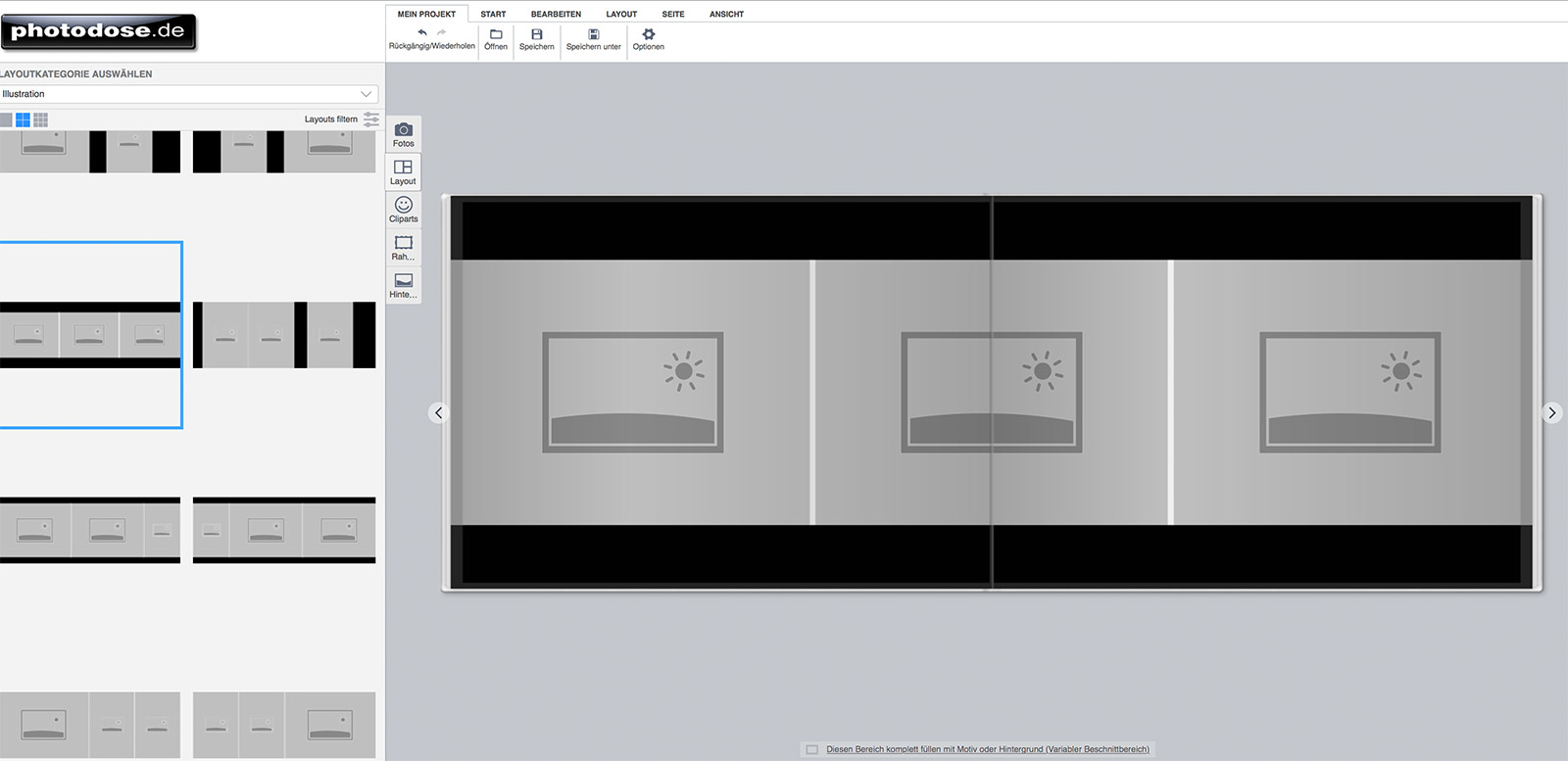Viewport: 1568px width, 761px height.
Task: Go to the next page spread
Action: (x=1551, y=413)
